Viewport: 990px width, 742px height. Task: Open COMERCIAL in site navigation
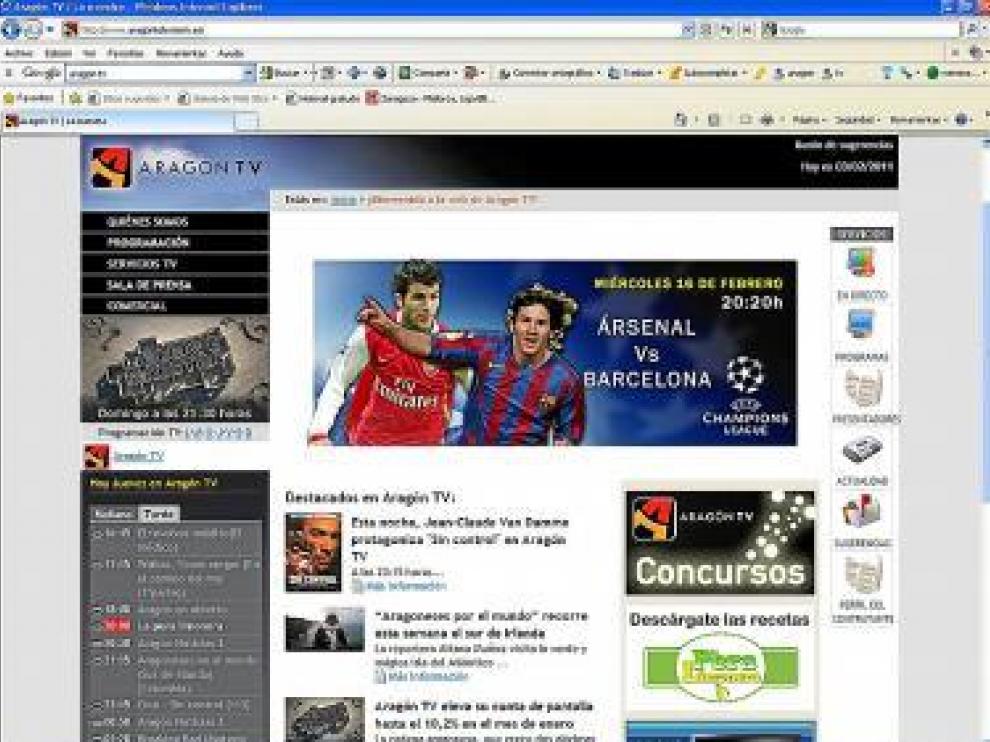click(175, 306)
